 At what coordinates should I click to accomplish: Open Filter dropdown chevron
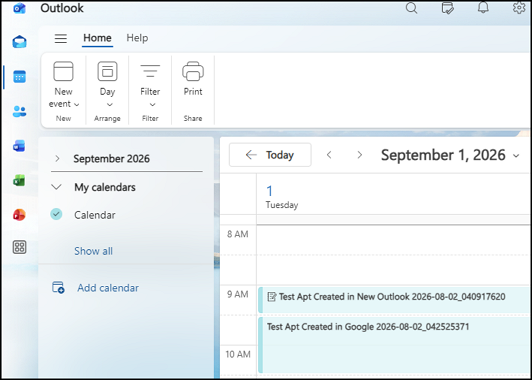[x=152, y=104]
